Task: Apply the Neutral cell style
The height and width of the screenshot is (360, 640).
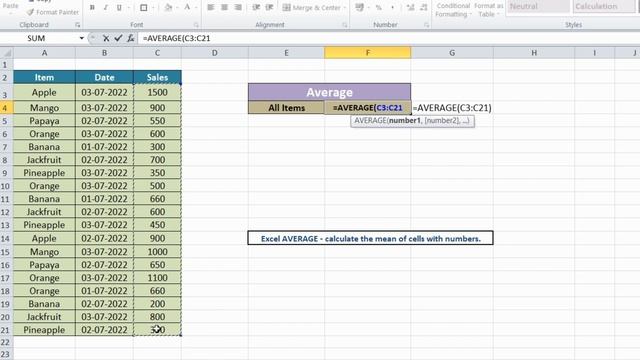Action: tap(538, 7)
